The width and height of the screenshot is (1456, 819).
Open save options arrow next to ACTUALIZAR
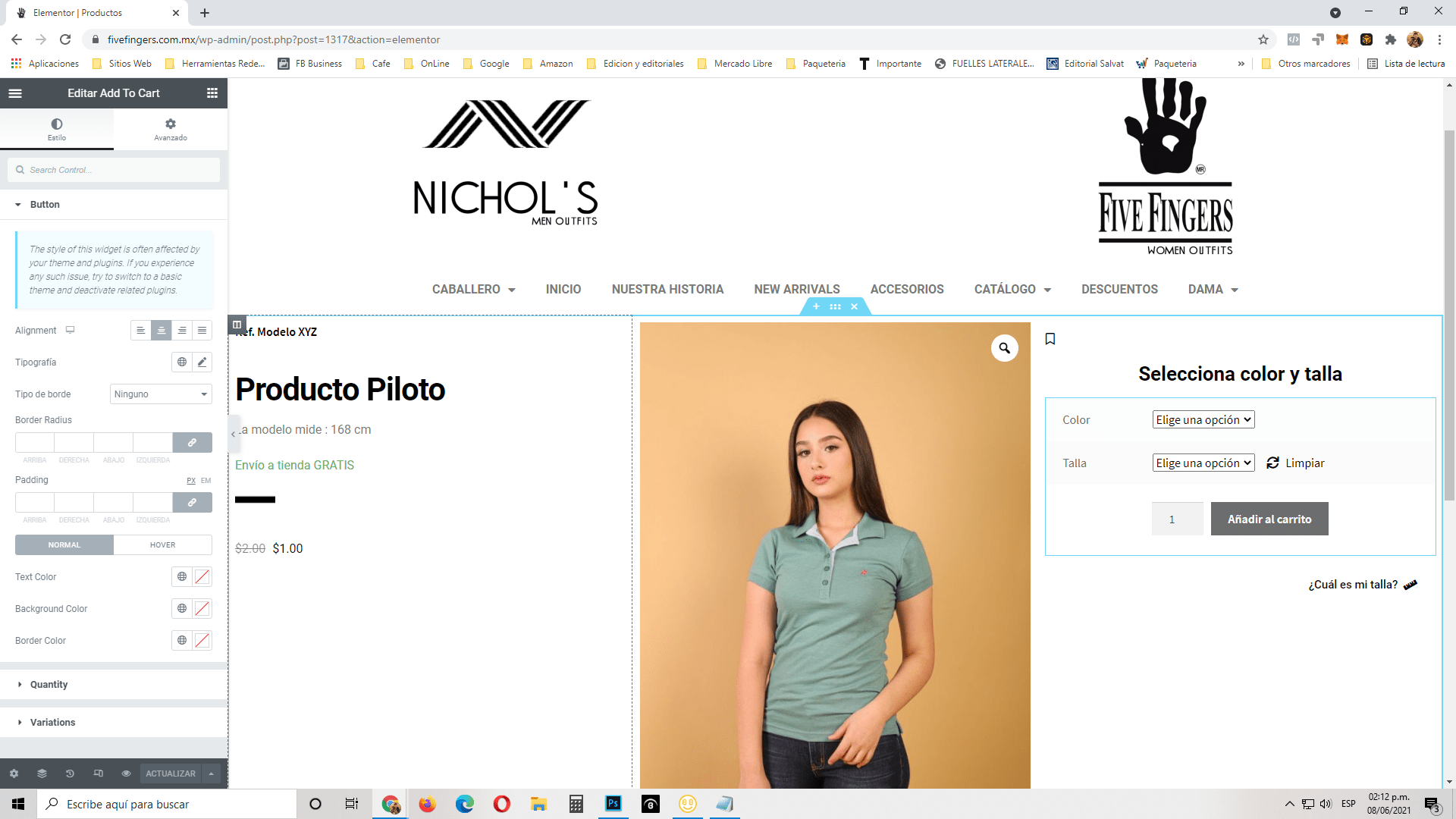[212, 773]
